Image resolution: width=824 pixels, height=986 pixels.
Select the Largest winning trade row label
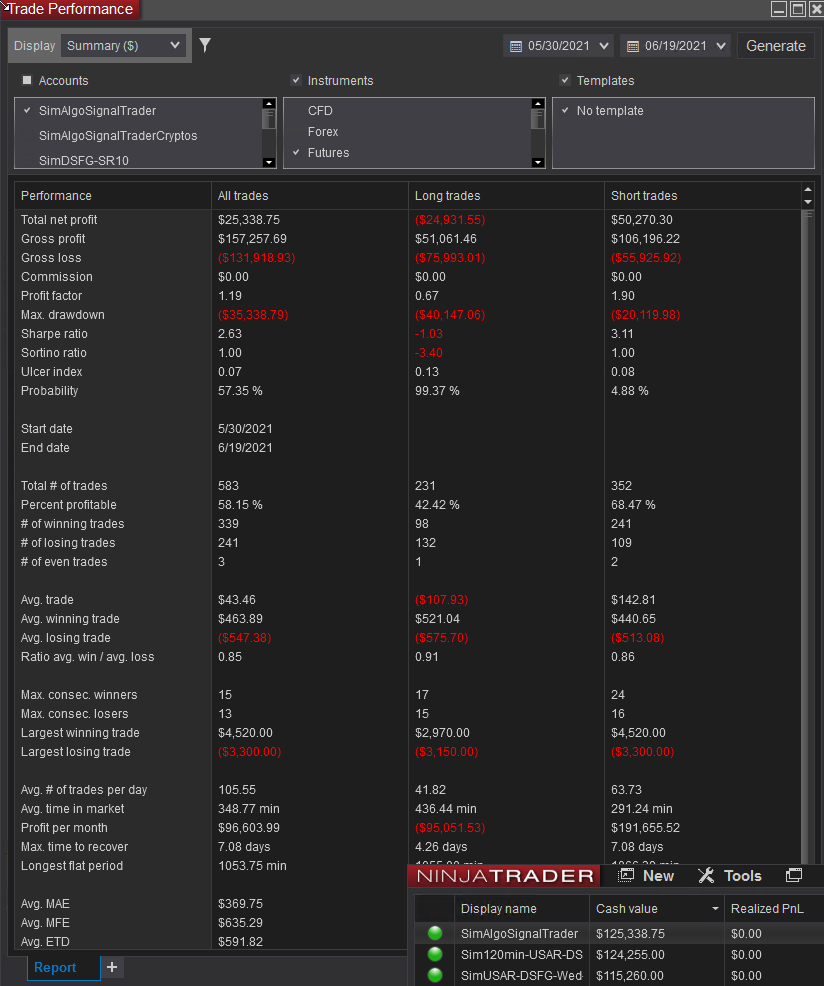[x=80, y=733]
